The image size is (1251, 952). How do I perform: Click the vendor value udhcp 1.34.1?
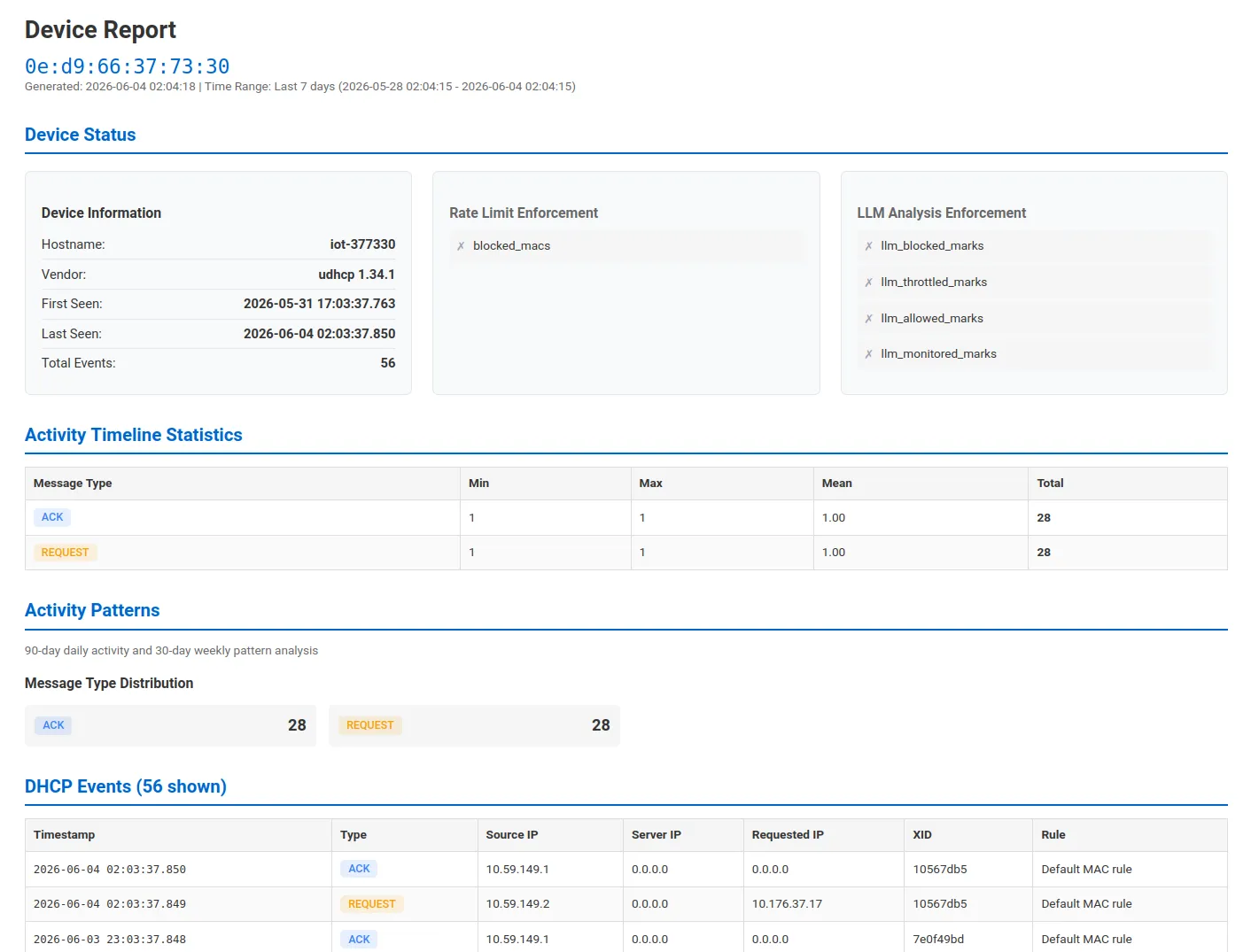pos(357,275)
